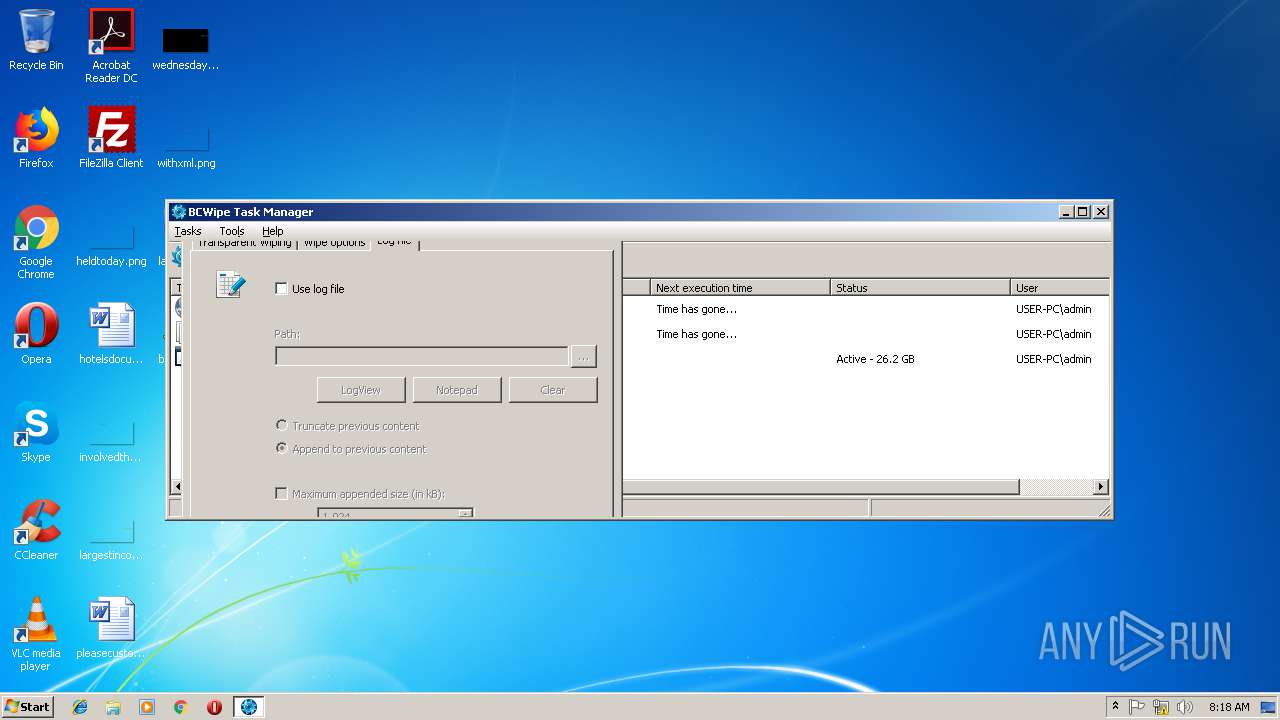The image size is (1280, 720).
Task: Click the Notepad button
Action: tap(457, 390)
